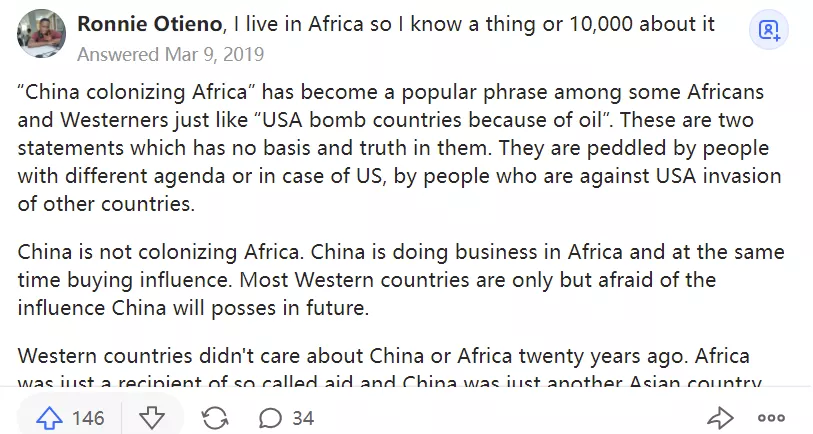The image size is (813, 434).
Task: Open Ronnie Otieno's profile picture
Action: coord(42,33)
